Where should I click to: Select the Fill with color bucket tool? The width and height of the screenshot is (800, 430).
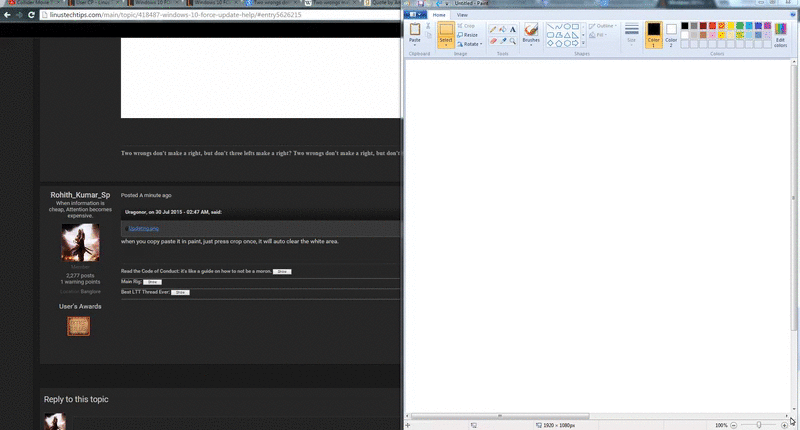coord(503,30)
